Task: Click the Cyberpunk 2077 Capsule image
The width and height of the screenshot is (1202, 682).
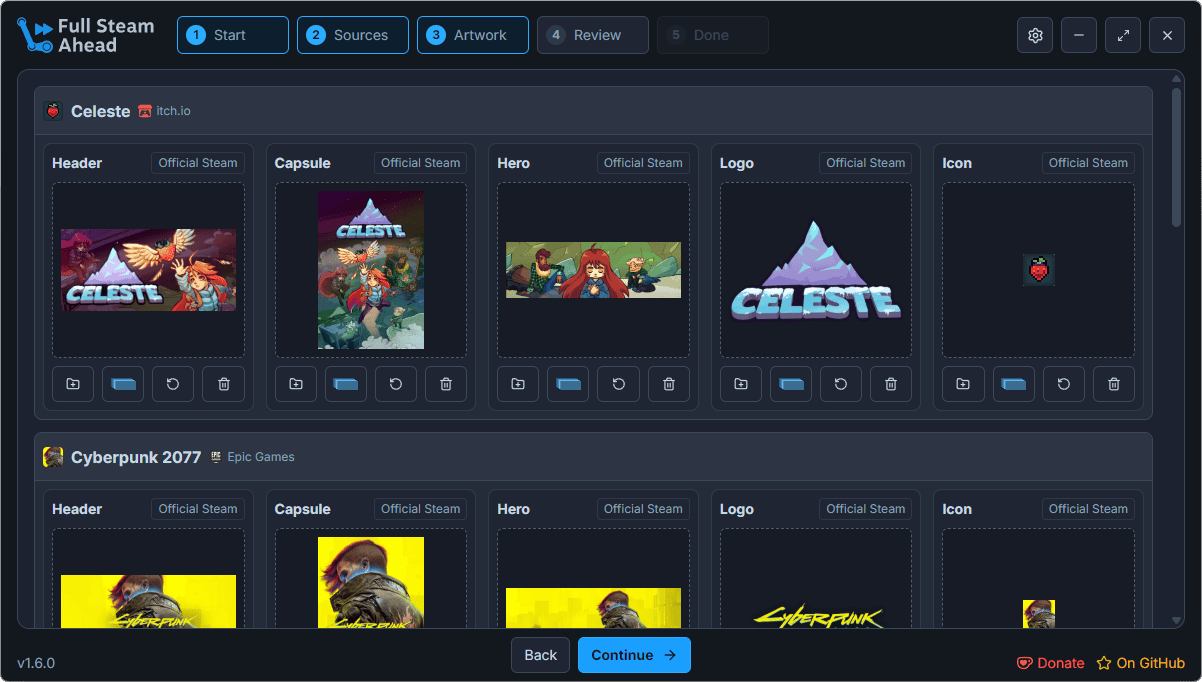Action: 371,583
